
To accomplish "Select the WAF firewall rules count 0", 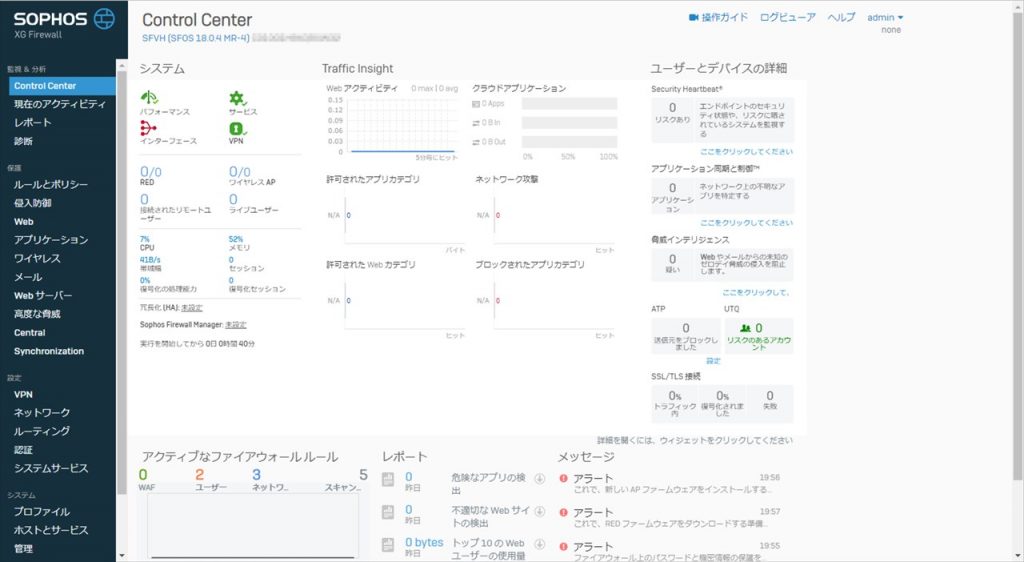I will pos(143,475).
